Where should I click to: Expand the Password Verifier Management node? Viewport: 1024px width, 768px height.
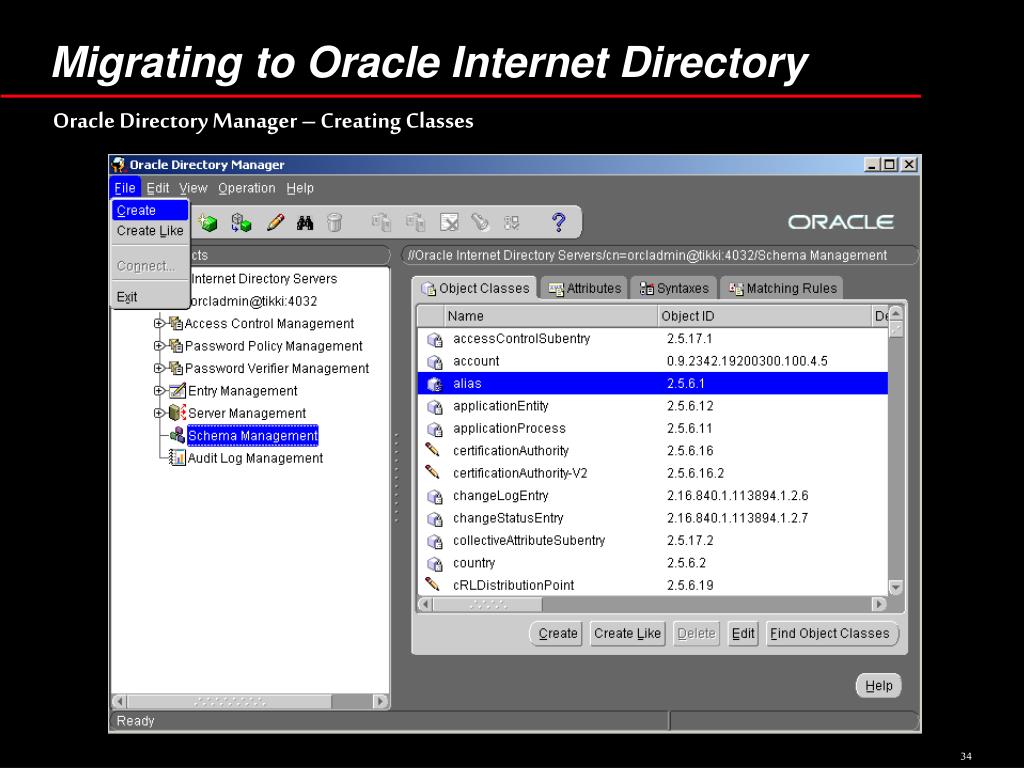pyautogui.click(x=159, y=368)
